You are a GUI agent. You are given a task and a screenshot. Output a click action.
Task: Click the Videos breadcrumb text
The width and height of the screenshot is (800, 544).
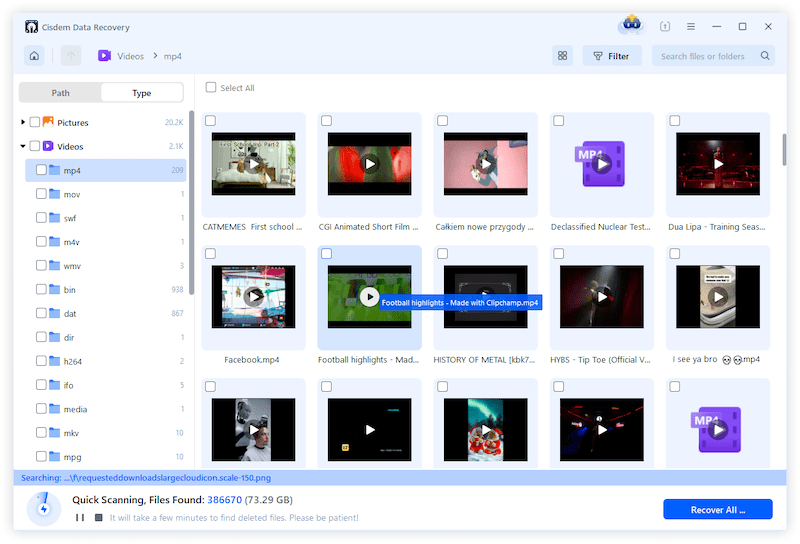131,56
